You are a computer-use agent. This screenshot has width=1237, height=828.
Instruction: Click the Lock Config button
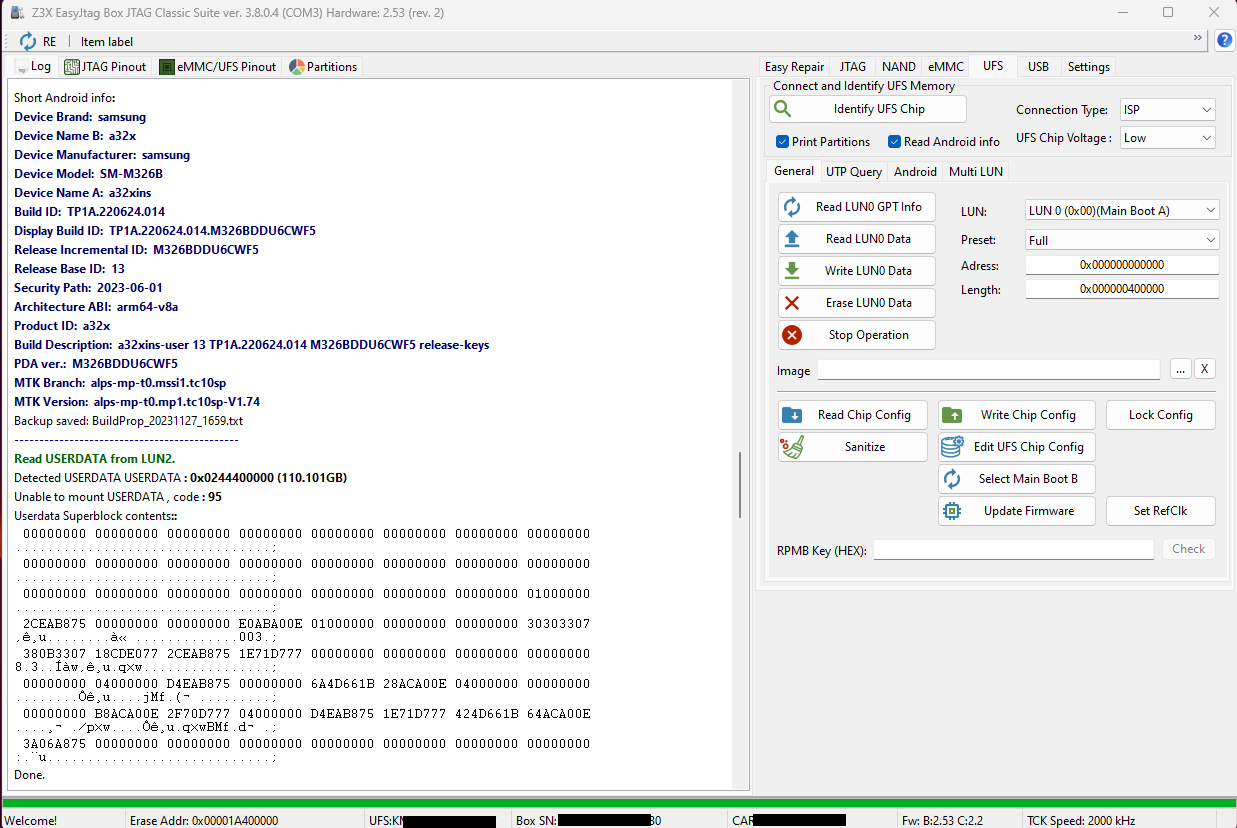[1160, 415]
